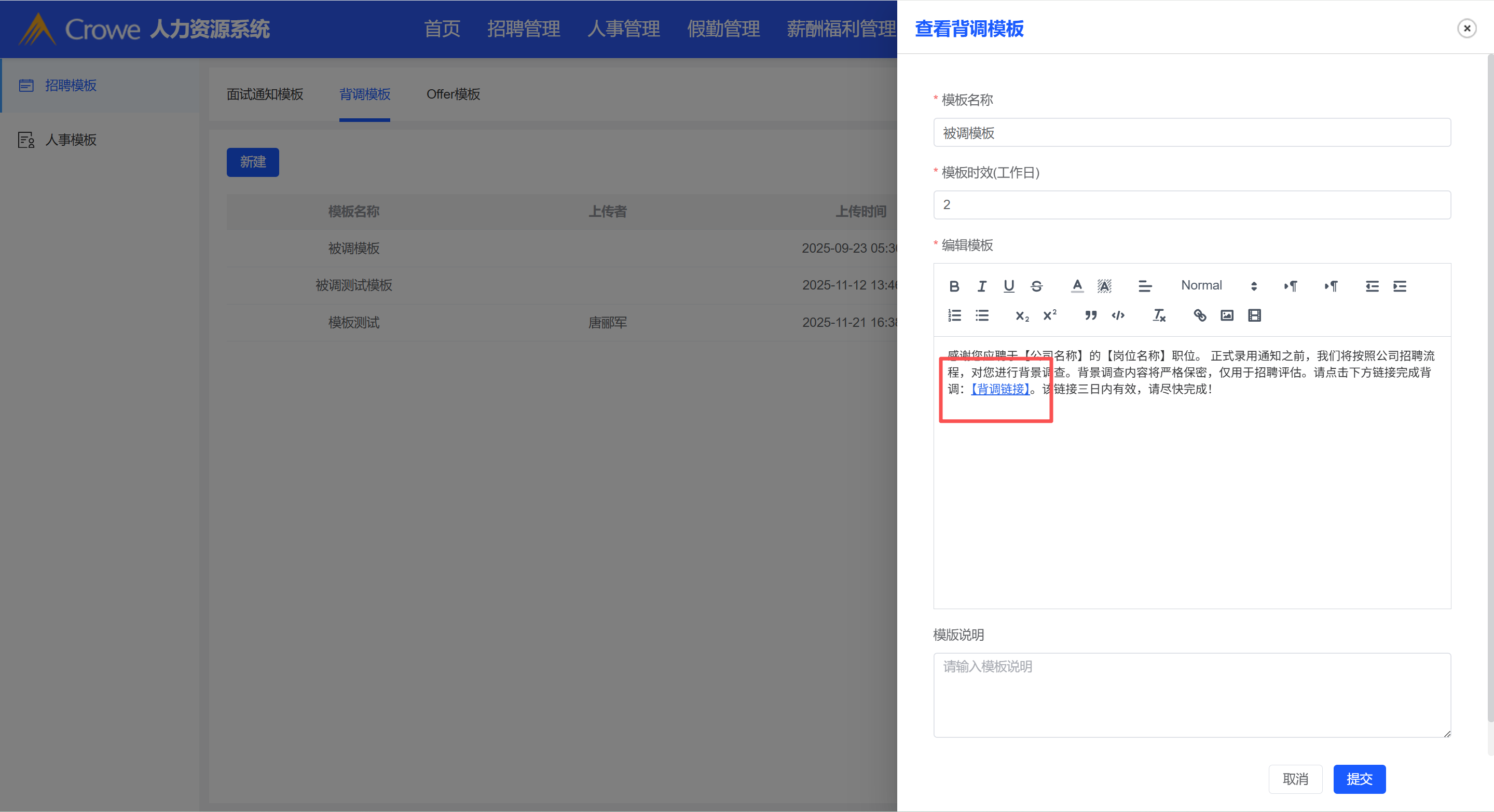Insert a blockquote
This screenshot has height=812, width=1494.
point(1090,315)
